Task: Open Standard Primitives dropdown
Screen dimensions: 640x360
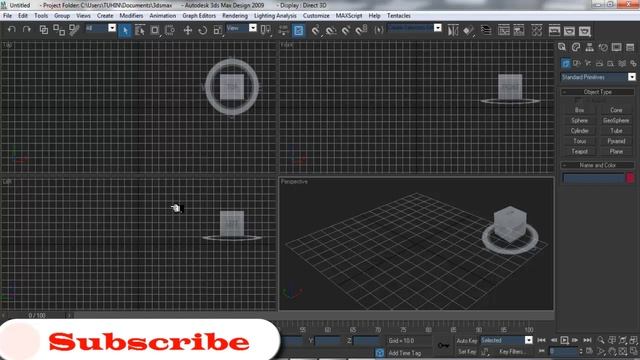Action: (598, 77)
